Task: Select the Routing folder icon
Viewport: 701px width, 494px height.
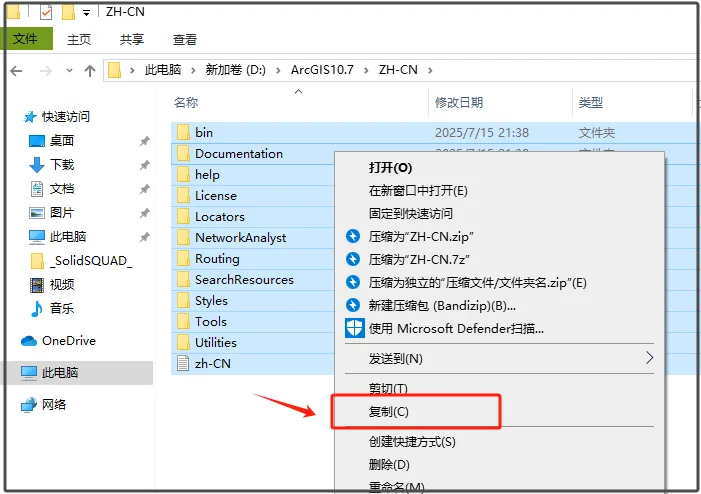Action: pyautogui.click(x=183, y=258)
